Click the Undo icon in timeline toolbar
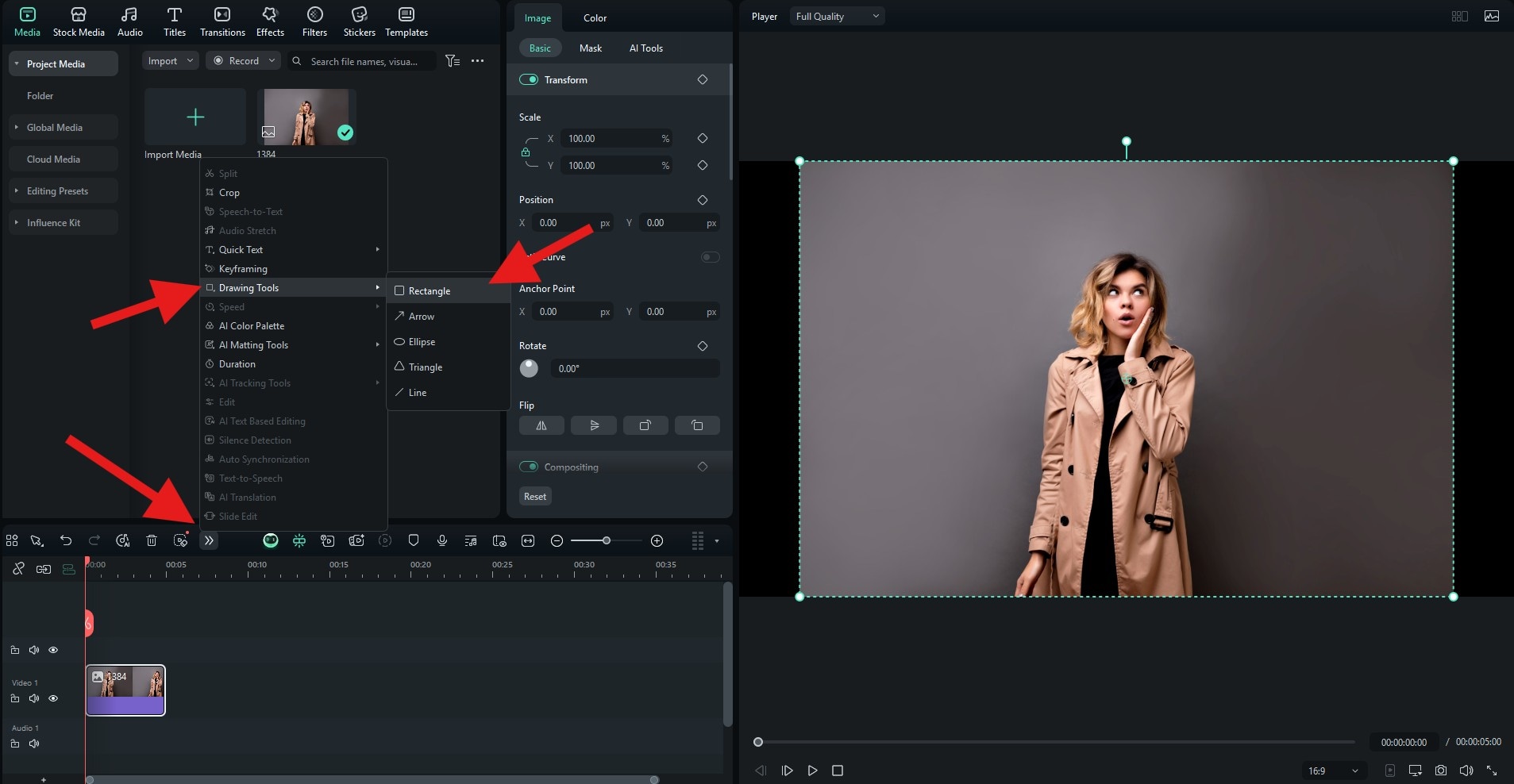Viewport: 1514px width, 784px height. point(66,540)
